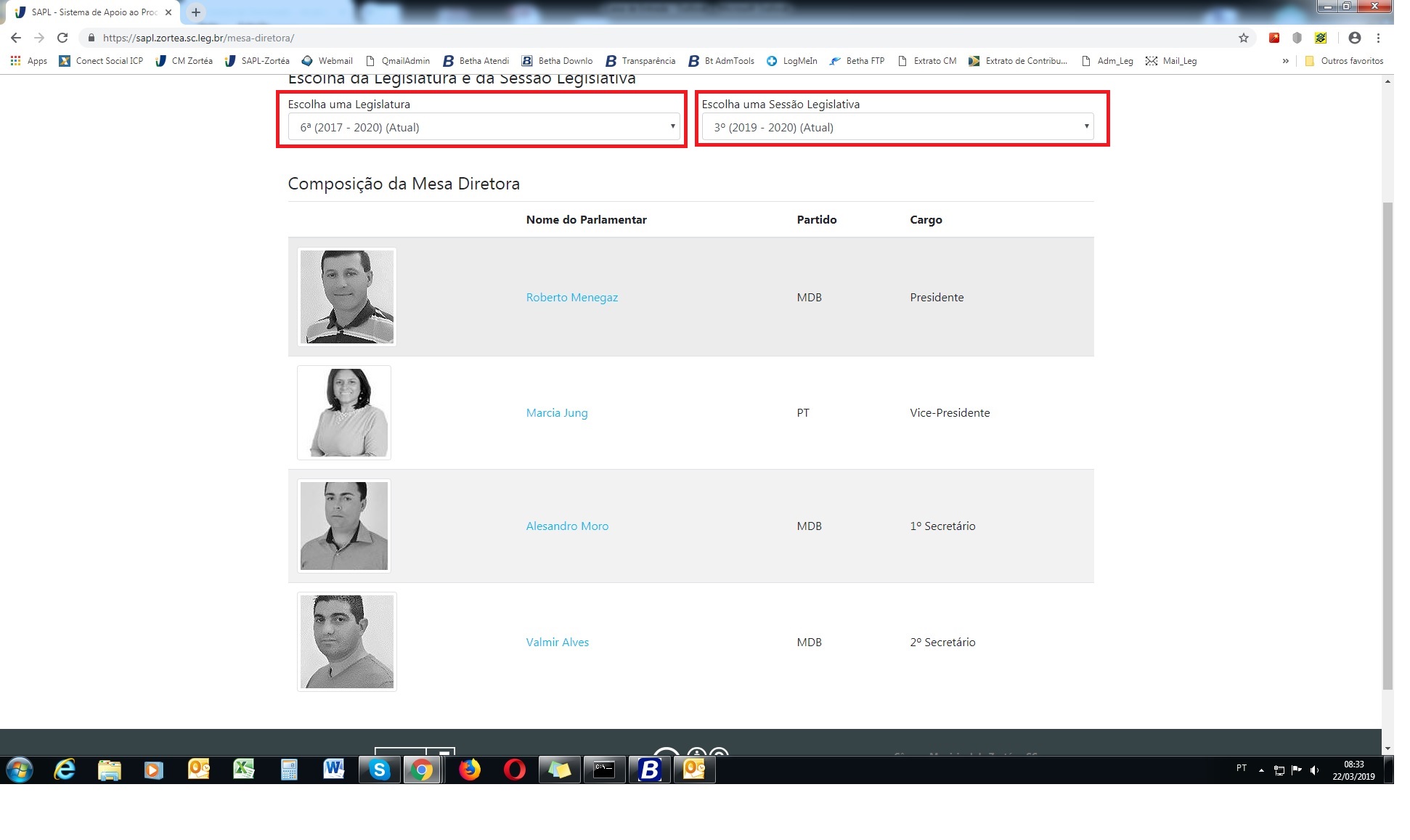Viewport: 1410px width, 840px height.
Task: Go back with the browser arrow
Action: 16,38
